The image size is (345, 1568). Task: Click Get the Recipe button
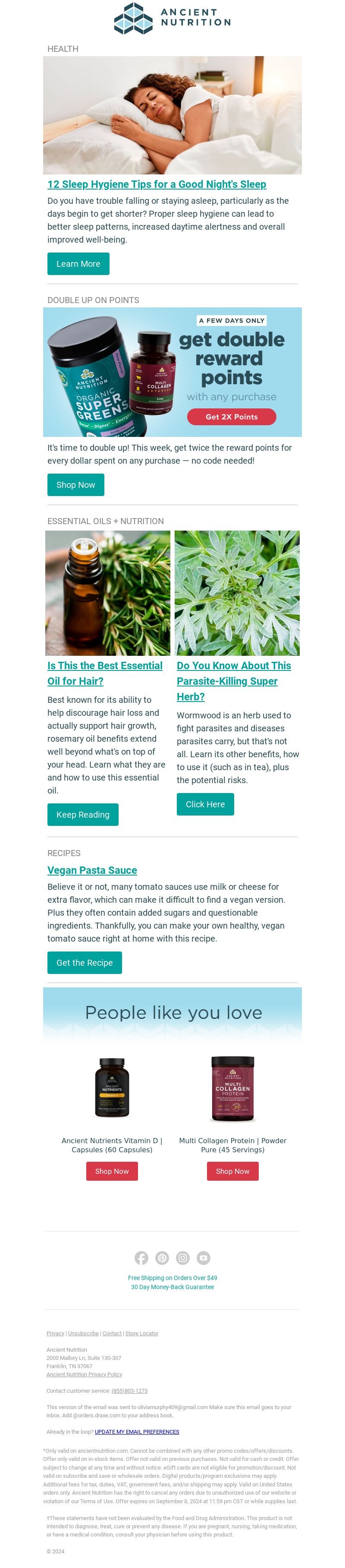[85, 962]
